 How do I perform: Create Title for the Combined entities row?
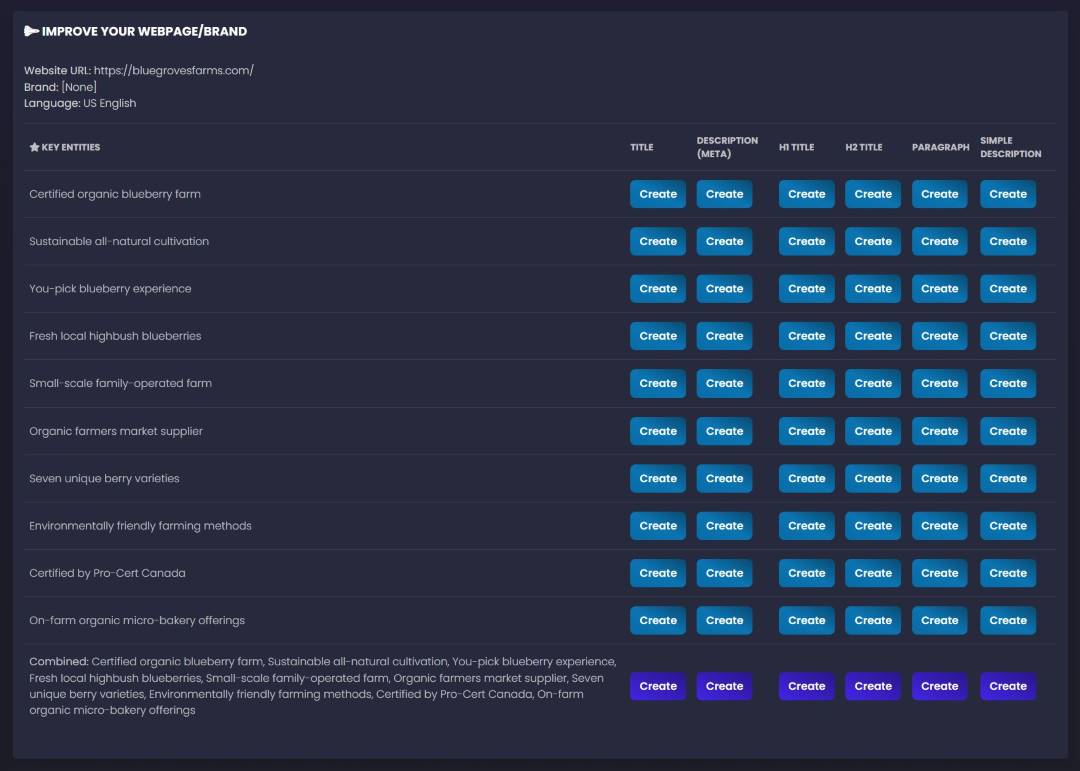click(x=657, y=686)
